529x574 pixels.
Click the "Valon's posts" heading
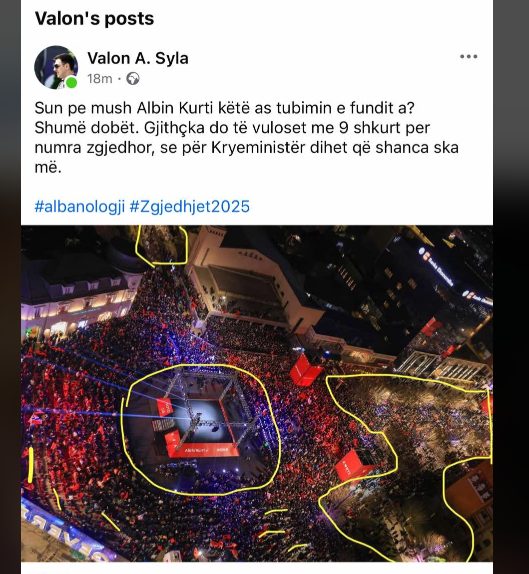pos(94,19)
